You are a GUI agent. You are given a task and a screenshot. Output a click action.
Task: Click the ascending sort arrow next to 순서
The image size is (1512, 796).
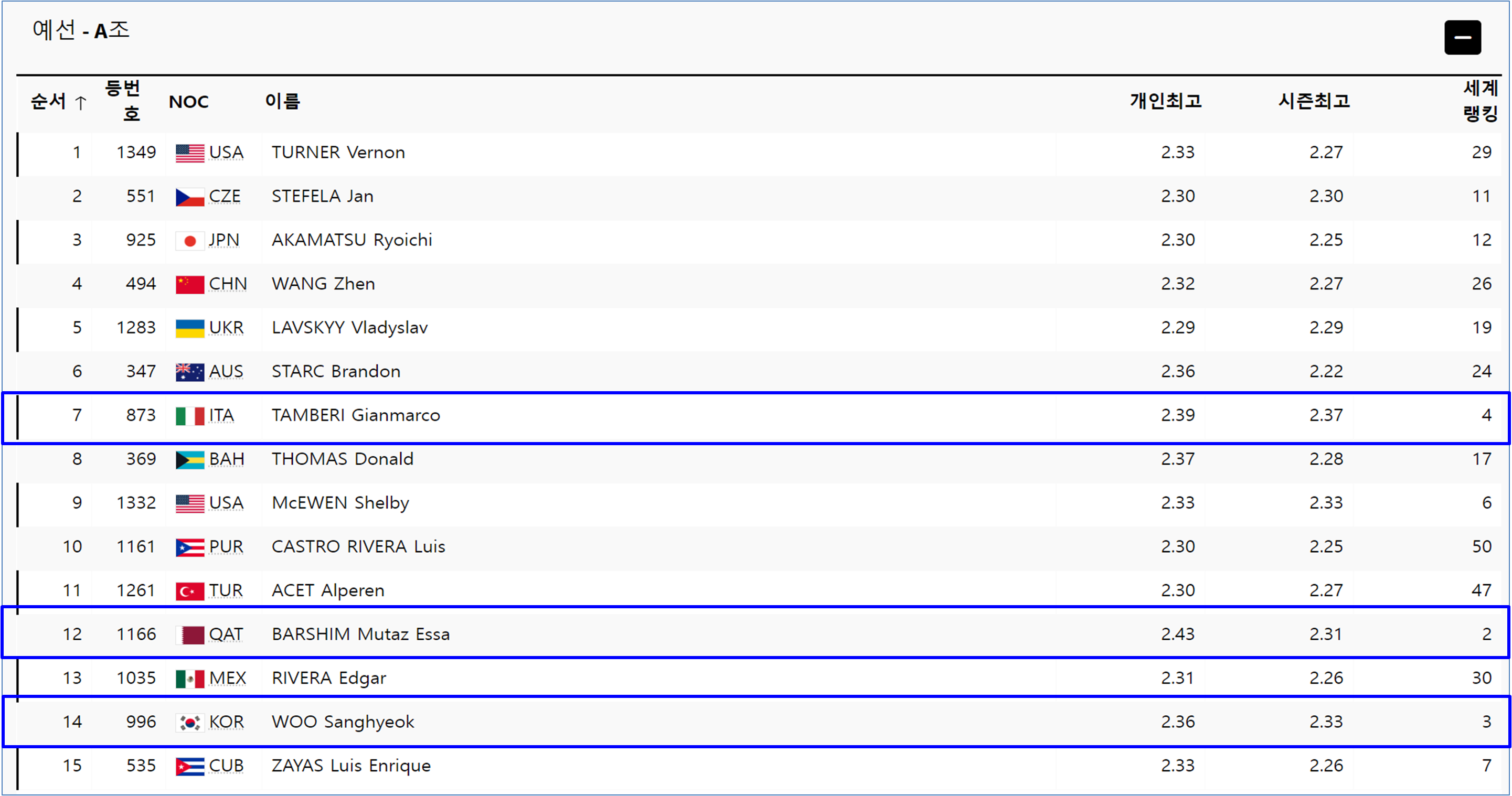pyautogui.click(x=80, y=103)
